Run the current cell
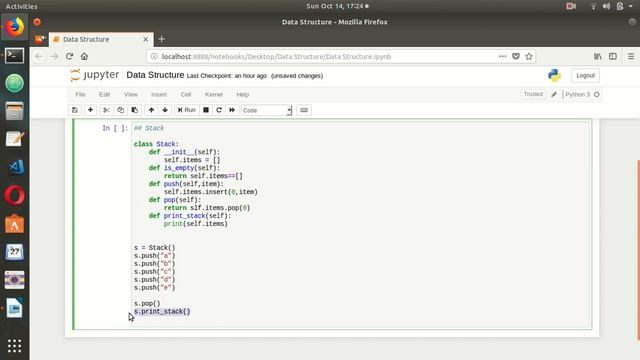 point(187,110)
